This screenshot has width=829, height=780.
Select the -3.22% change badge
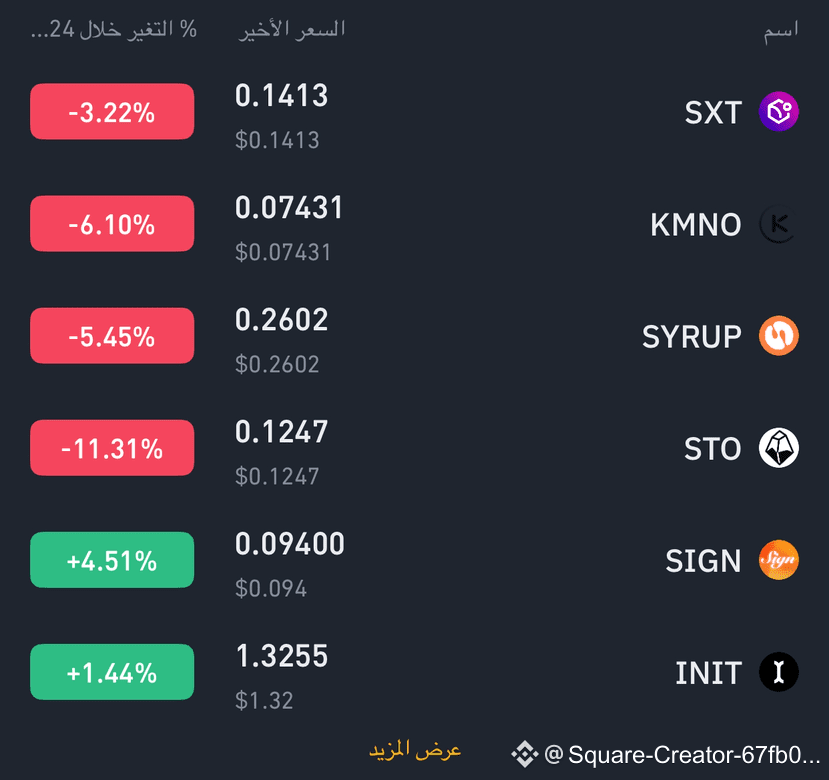tap(112, 112)
